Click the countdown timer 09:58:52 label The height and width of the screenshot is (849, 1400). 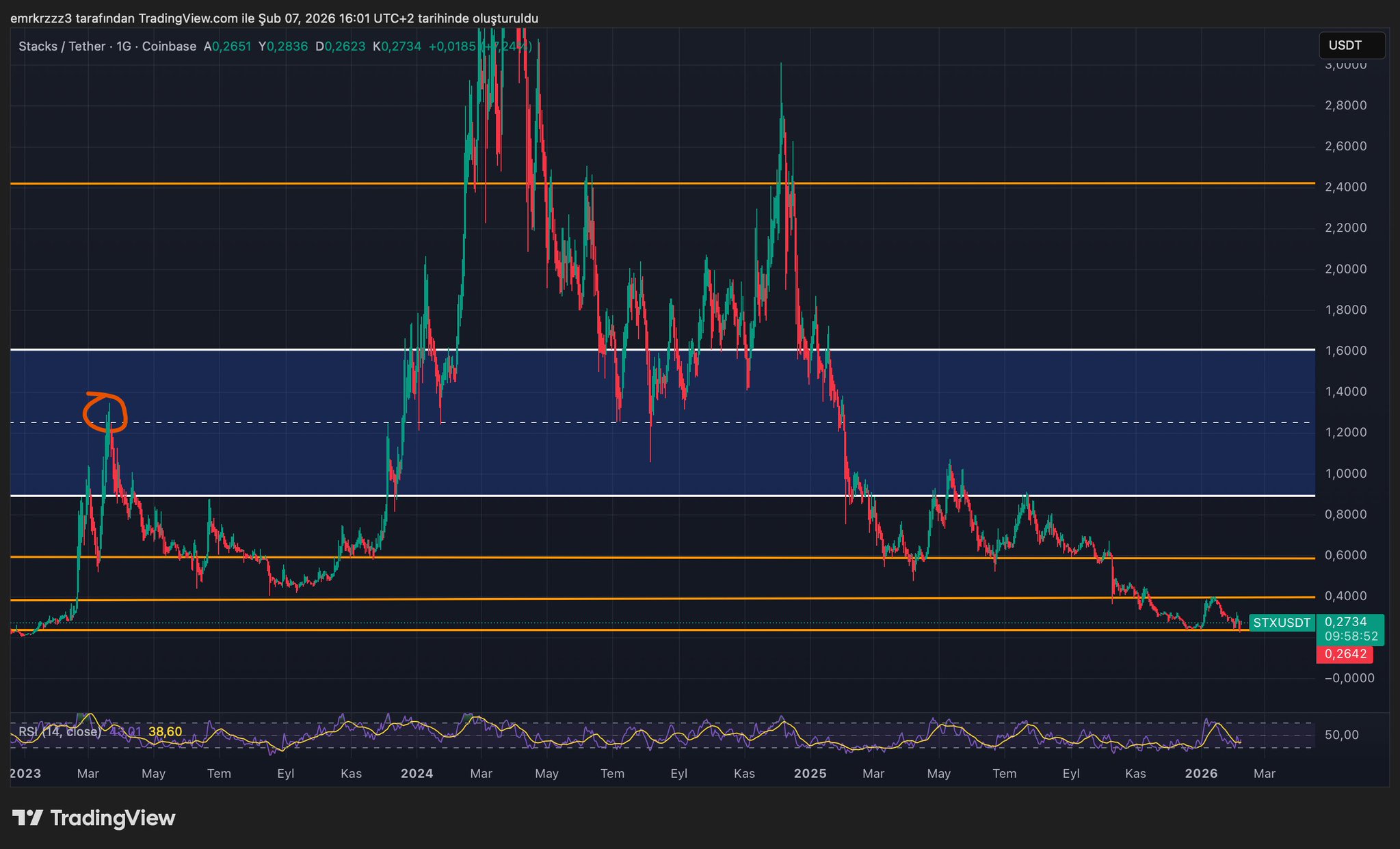click(1350, 636)
